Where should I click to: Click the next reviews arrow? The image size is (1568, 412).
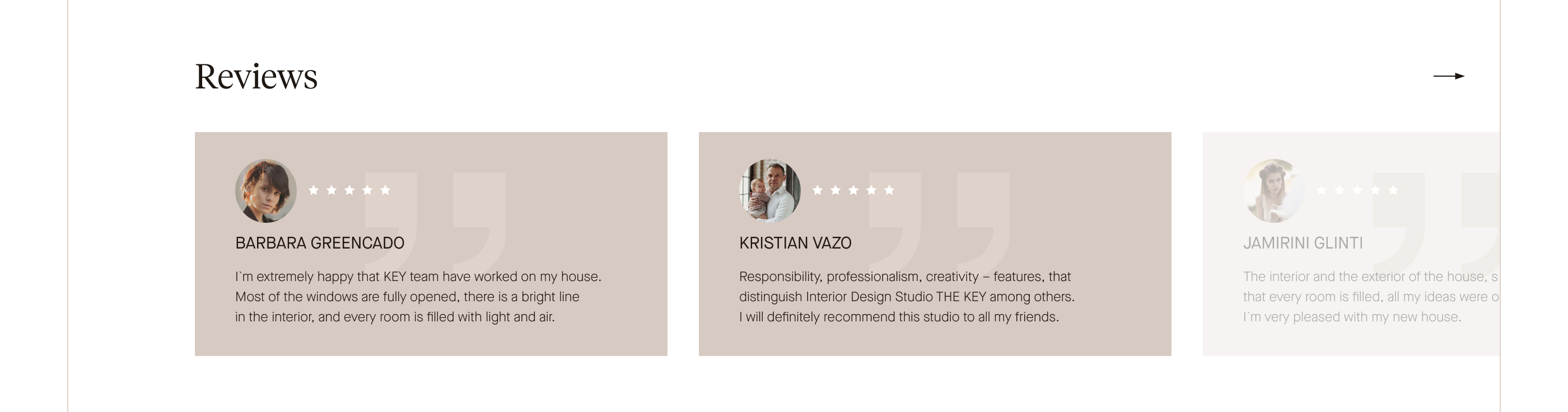(x=1449, y=76)
